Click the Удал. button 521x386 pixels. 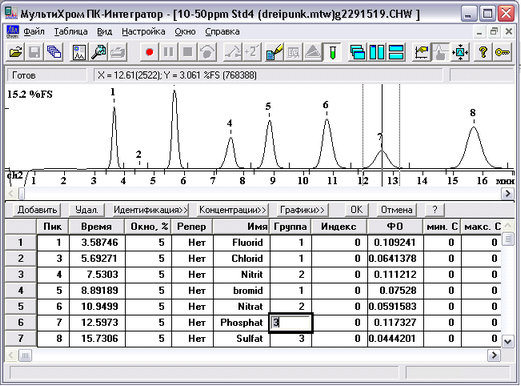pos(87,210)
